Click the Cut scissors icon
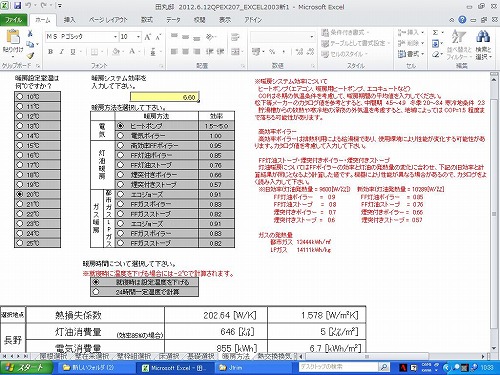Image resolution: width=500 pixels, height=375 pixels. (x=30, y=33)
